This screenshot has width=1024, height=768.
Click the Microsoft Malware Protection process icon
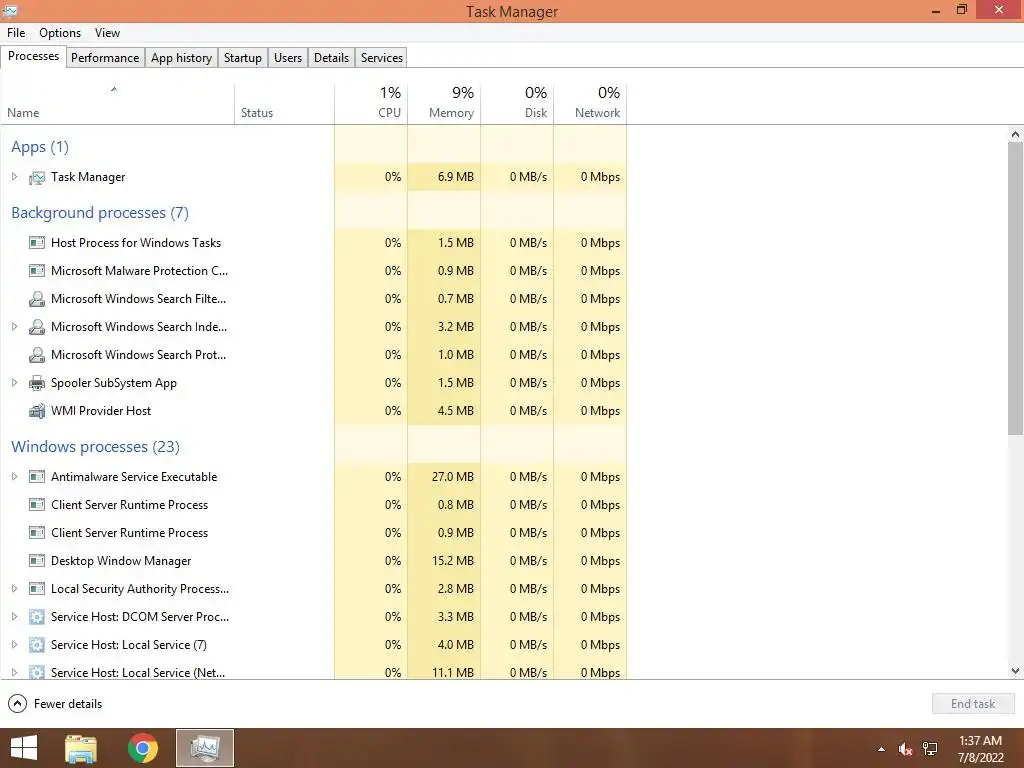click(x=37, y=271)
